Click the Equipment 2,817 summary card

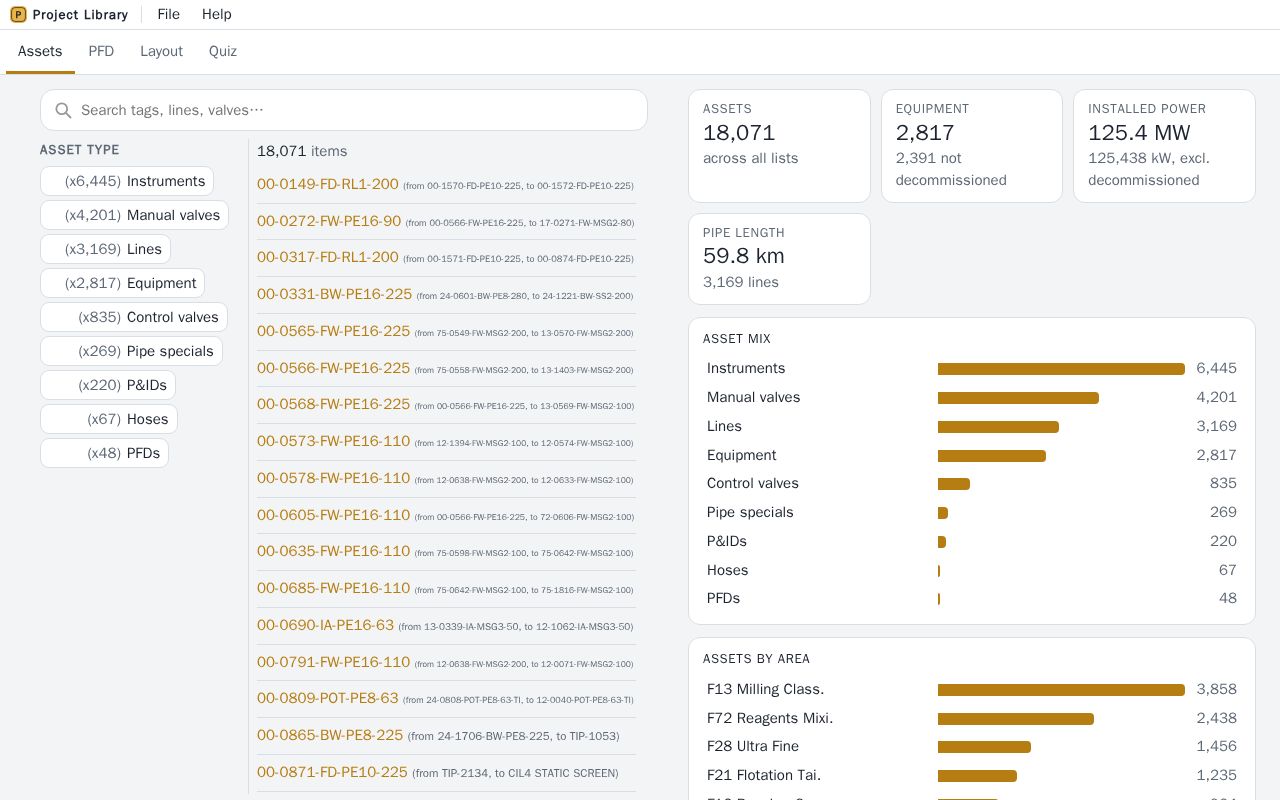pyautogui.click(x=972, y=146)
